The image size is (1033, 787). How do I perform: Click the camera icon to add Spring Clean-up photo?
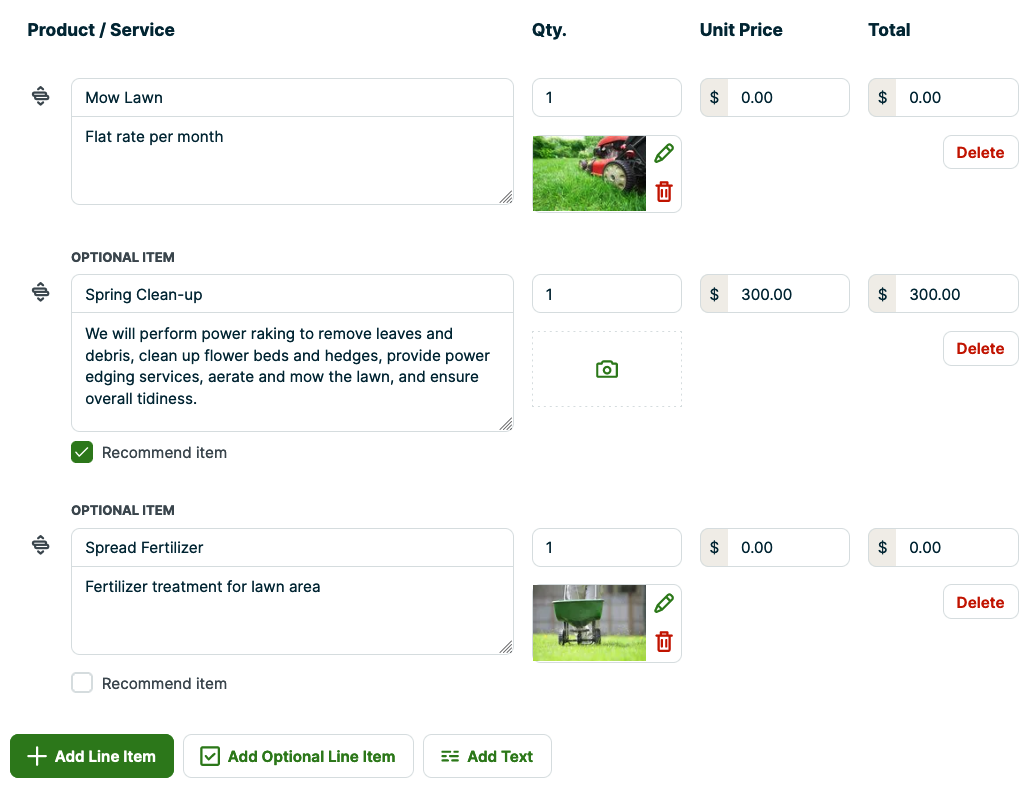click(x=607, y=369)
